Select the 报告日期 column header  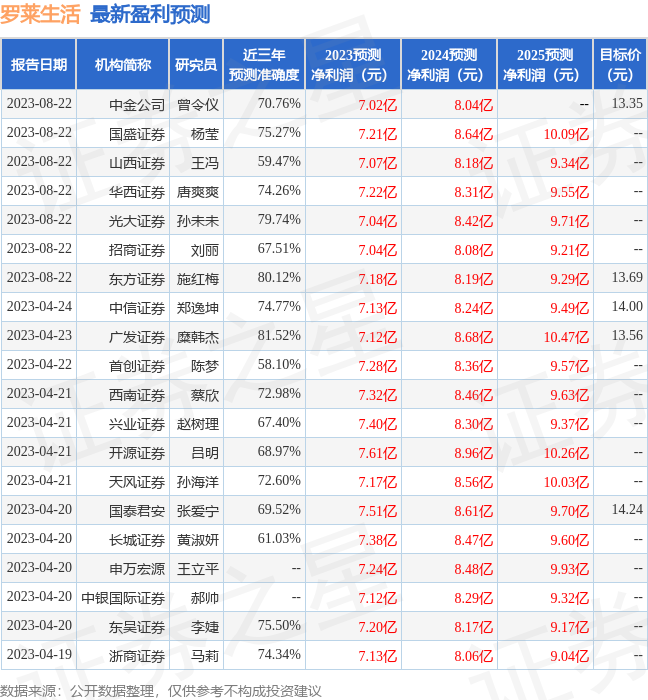(39, 64)
